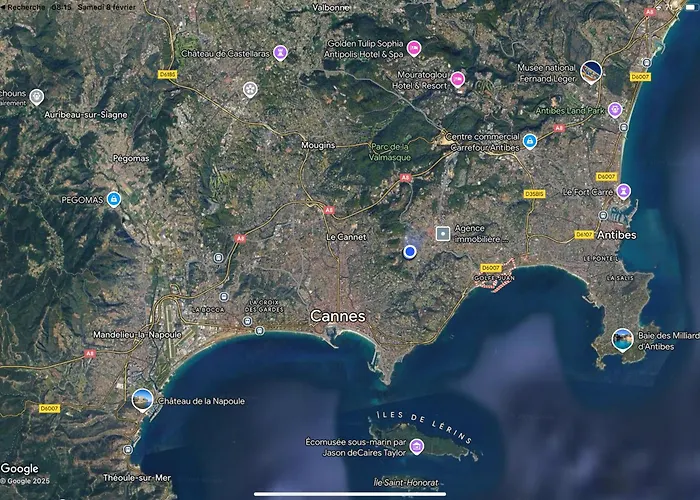Tap the Cannes city label
This screenshot has height=500, width=700.
tap(338, 316)
